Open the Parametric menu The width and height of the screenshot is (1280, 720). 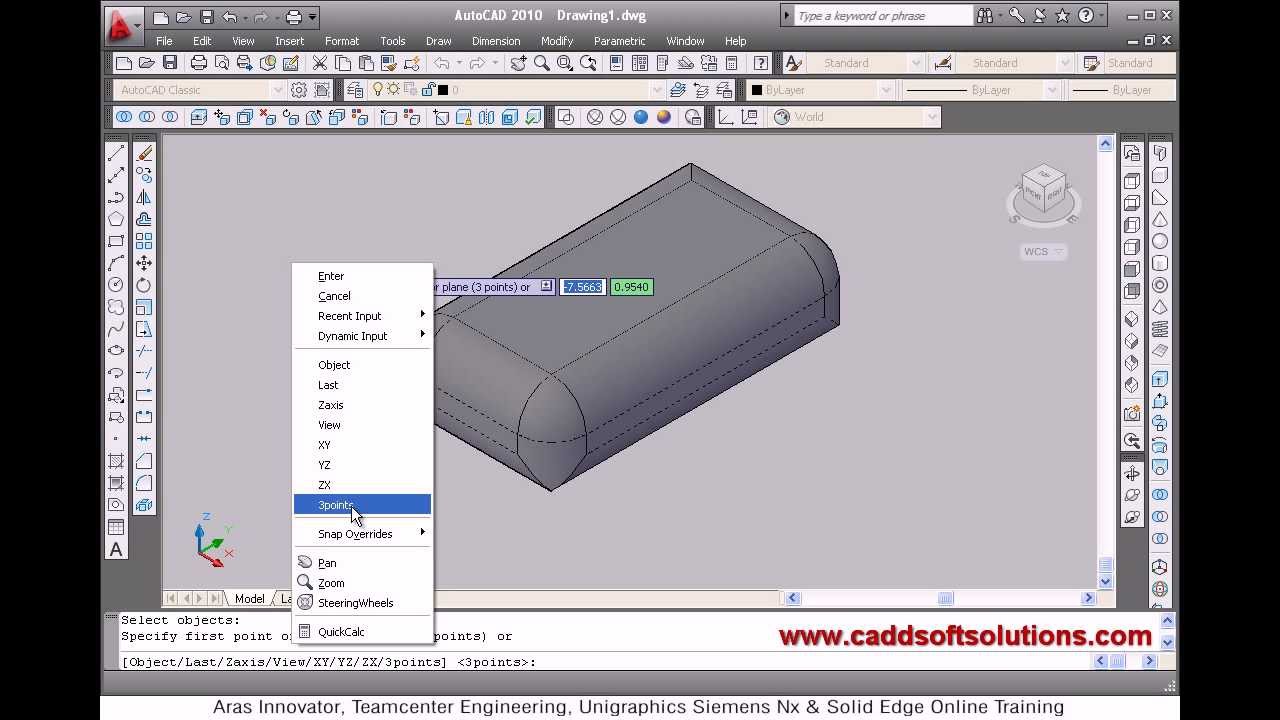tap(619, 41)
